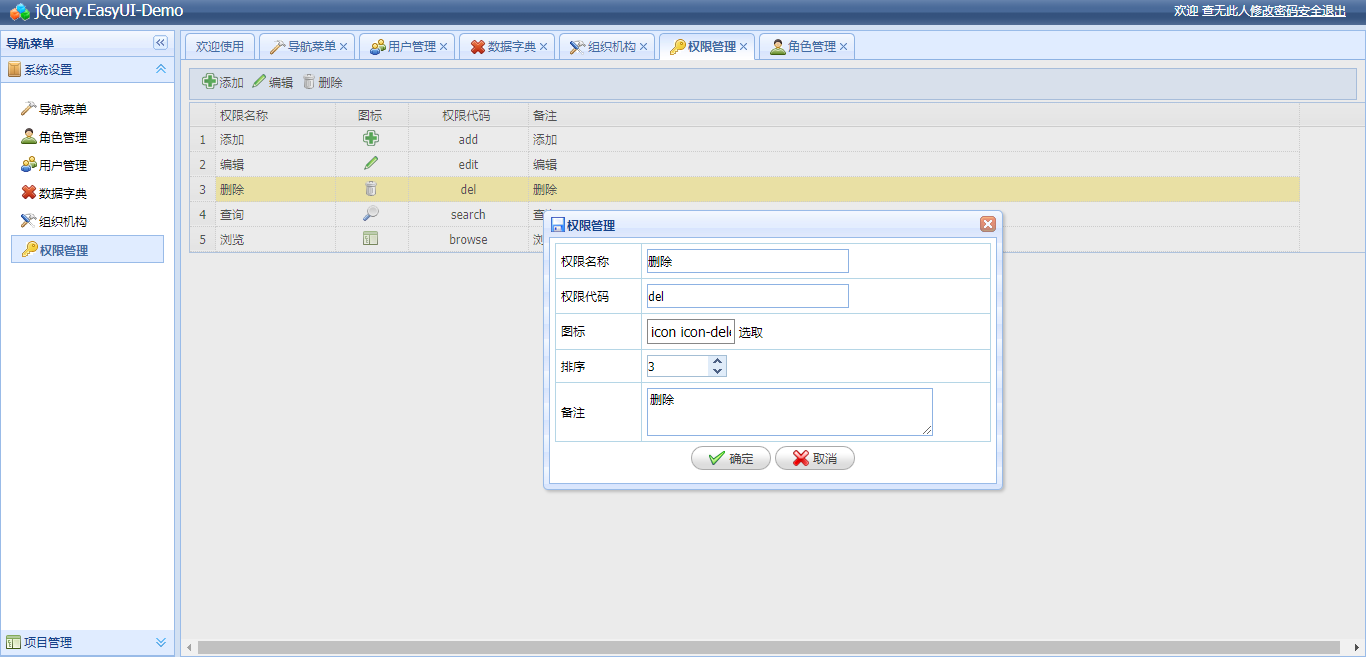Expand the 项目管理 accordion section
This screenshot has width=1366, height=657.
160,642
